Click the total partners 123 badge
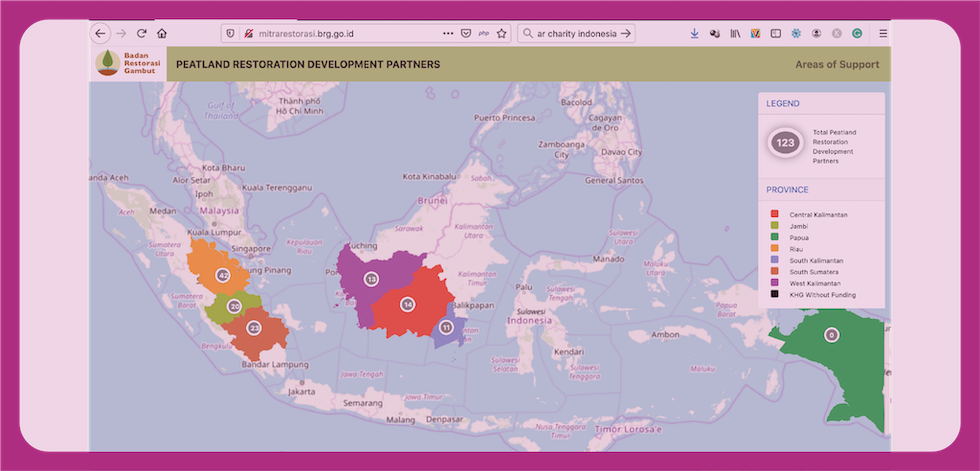The width and height of the screenshot is (980, 471). pyautogui.click(x=785, y=142)
